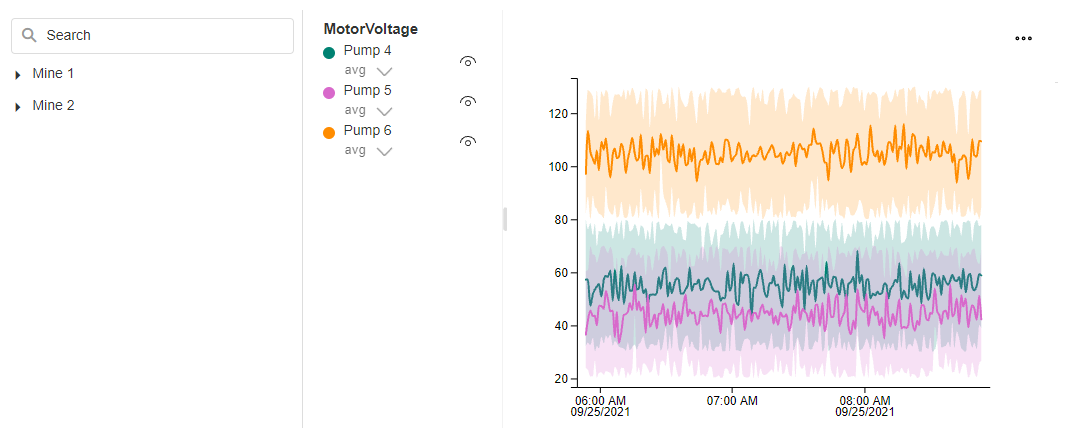Click the panel resize handle beside chart
This screenshot has width=1070, height=440.
coord(505,219)
